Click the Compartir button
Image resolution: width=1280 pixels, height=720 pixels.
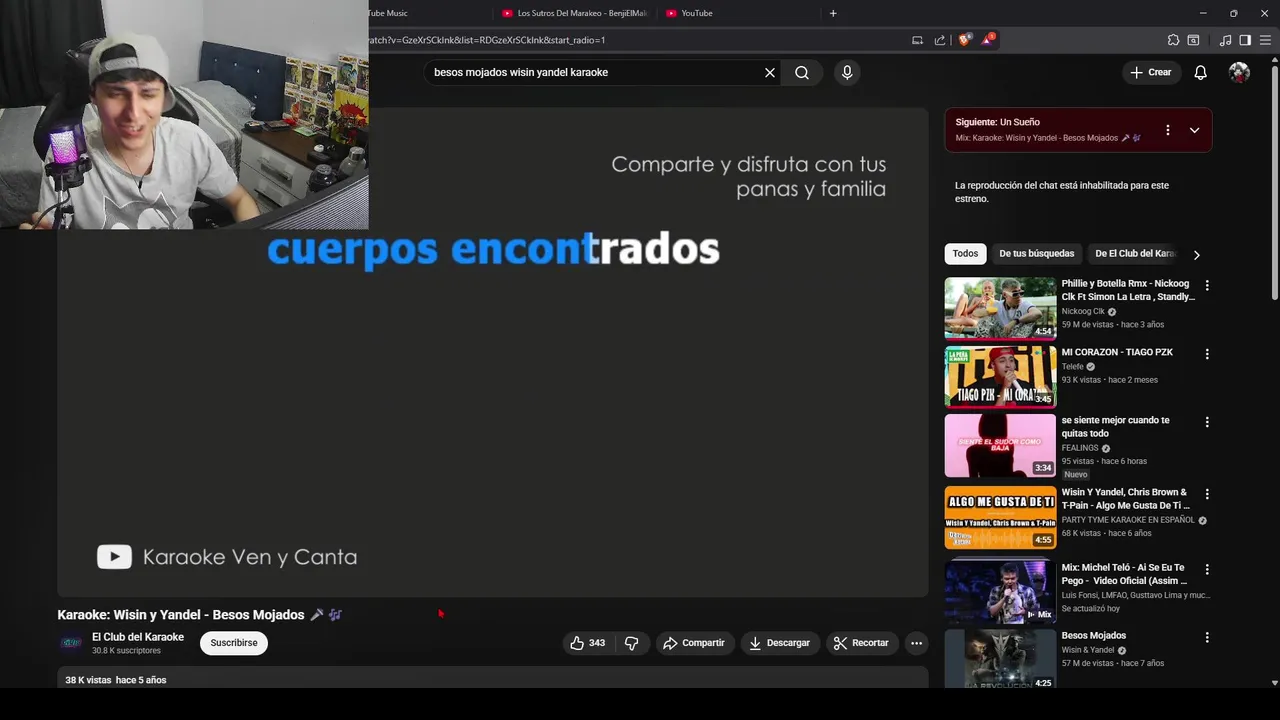click(x=694, y=643)
